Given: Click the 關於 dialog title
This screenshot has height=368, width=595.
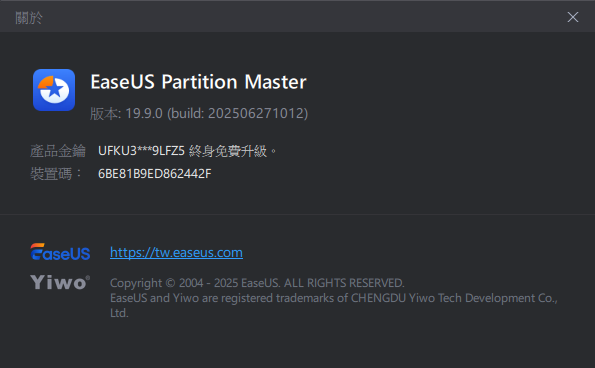Looking at the screenshot, I should pos(29,18).
